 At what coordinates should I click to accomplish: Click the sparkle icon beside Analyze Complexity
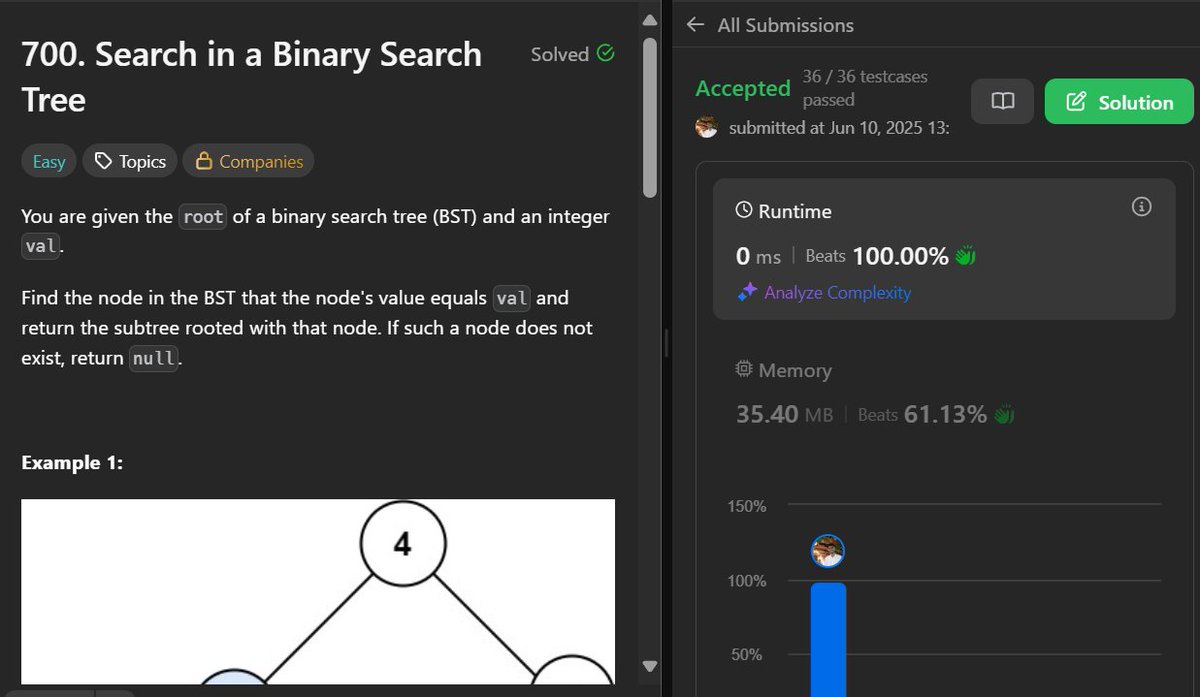click(x=746, y=293)
